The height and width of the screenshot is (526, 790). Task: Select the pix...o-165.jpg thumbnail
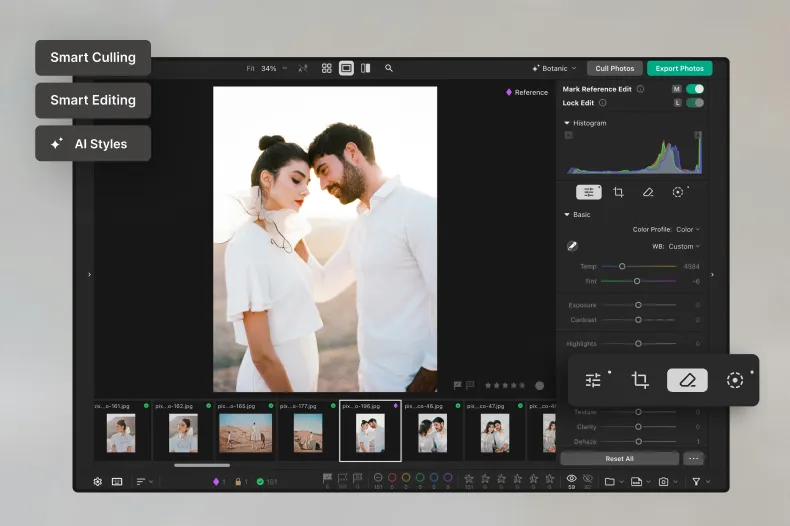pos(245,431)
